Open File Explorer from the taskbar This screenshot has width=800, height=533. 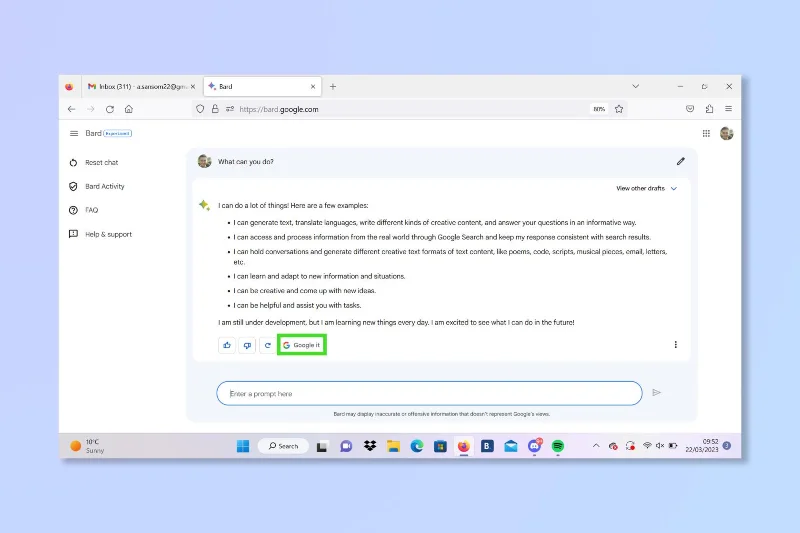point(393,446)
